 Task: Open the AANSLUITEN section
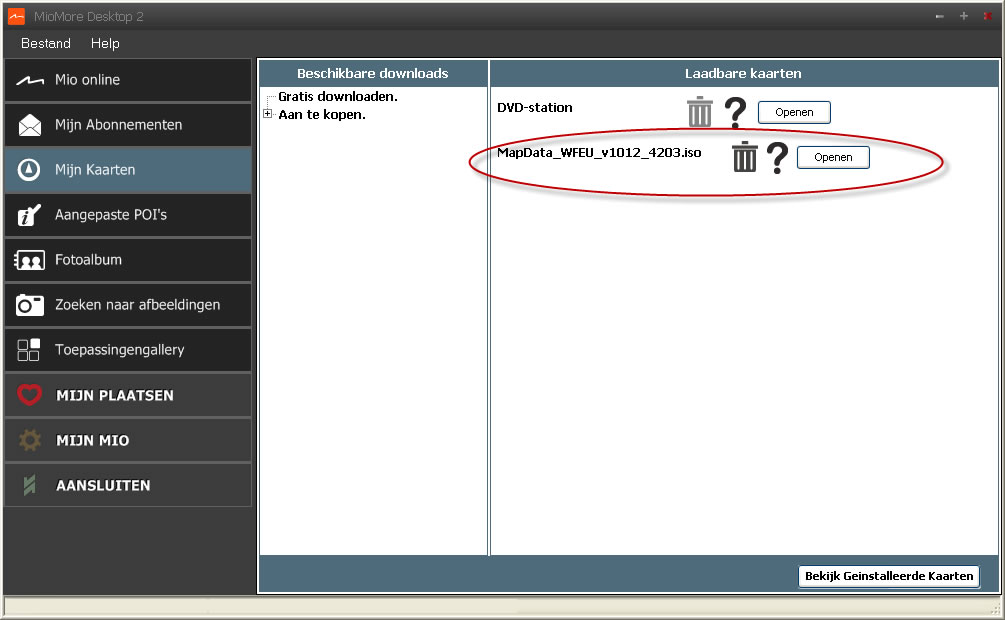128,485
